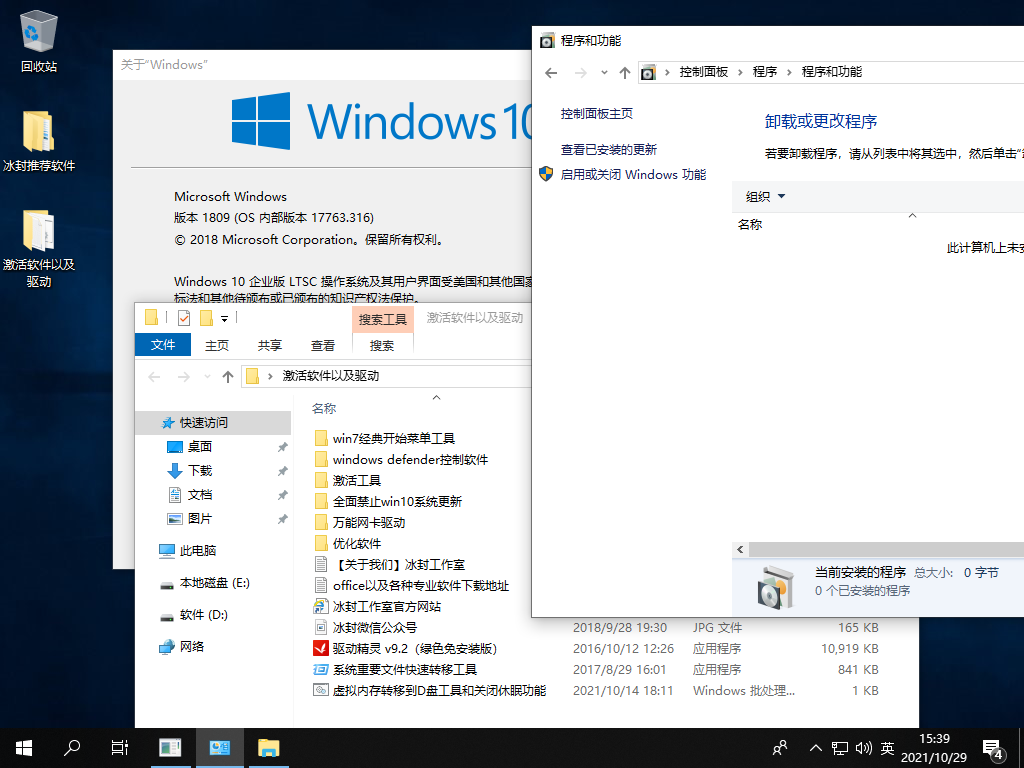Select 【关于我们】冰封工作室 file
Viewport: 1024px width, 768px height.
(398, 564)
